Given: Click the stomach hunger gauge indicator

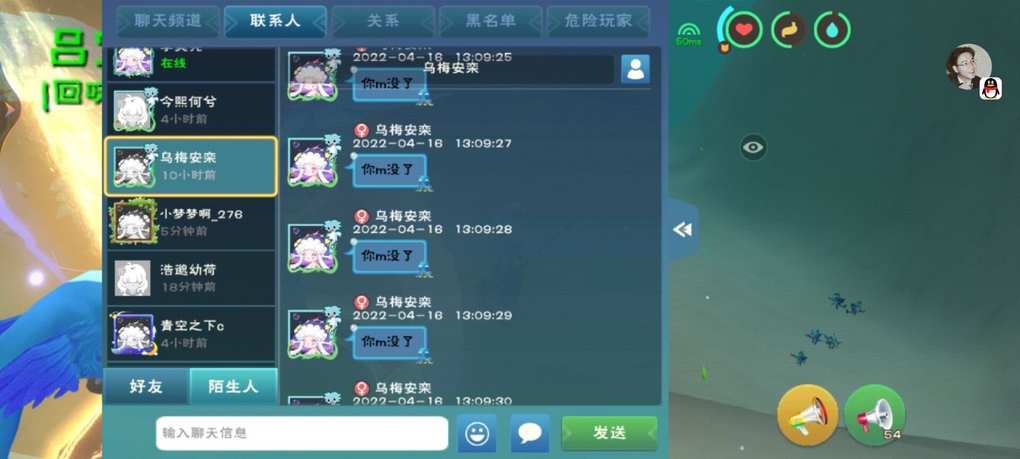Looking at the screenshot, I should point(789,30).
